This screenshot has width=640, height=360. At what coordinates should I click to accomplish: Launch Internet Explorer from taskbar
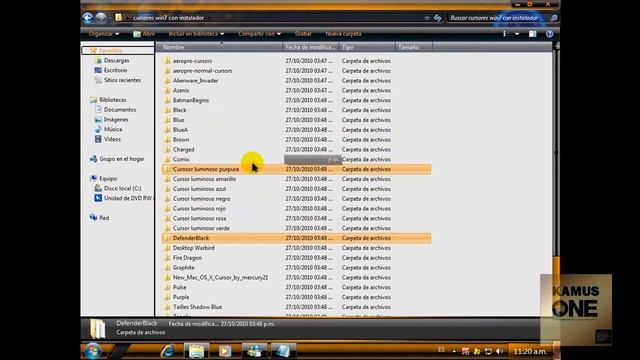pos(167,351)
